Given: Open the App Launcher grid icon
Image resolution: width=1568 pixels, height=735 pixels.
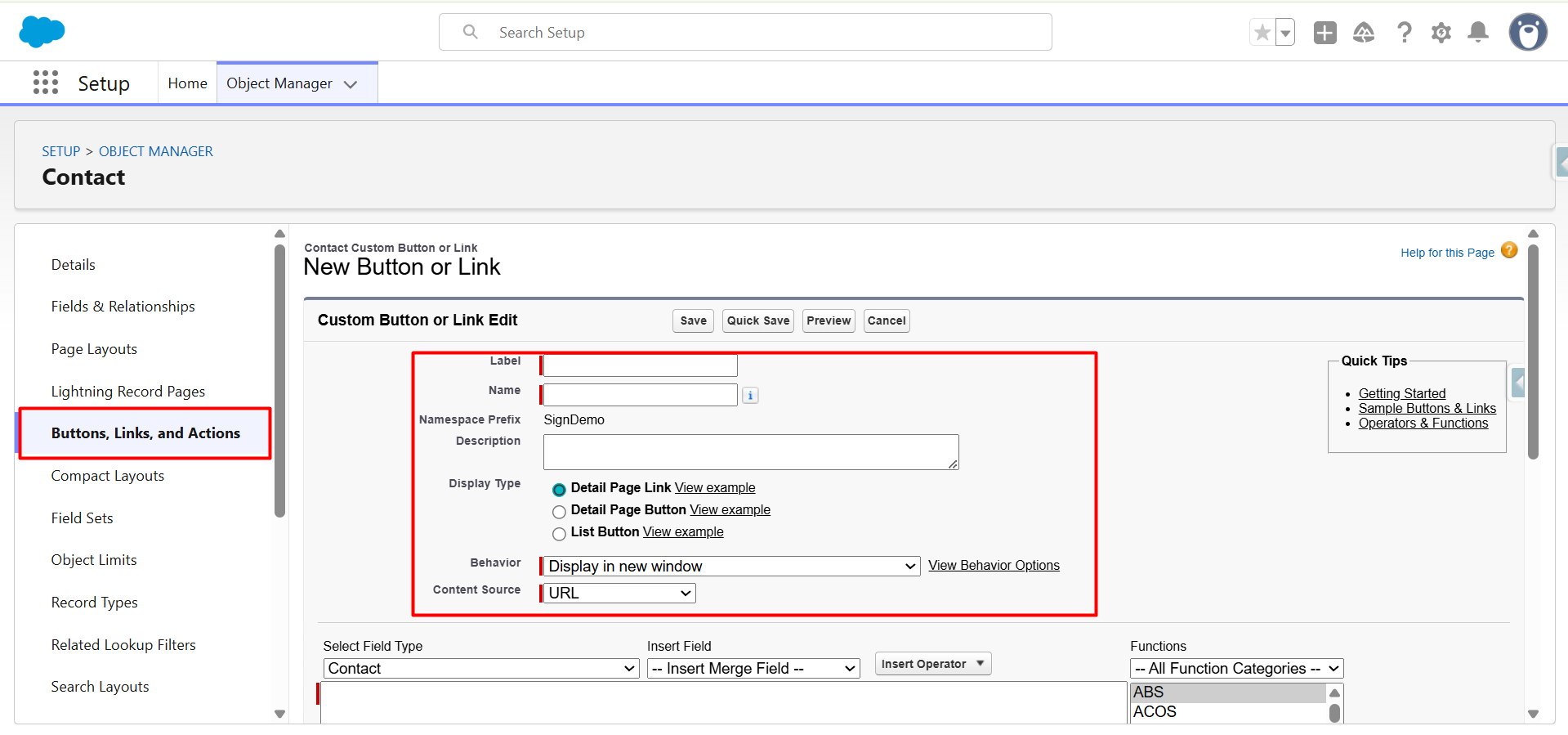Looking at the screenshot, I should pyautogui.click(x=46, y=83).
